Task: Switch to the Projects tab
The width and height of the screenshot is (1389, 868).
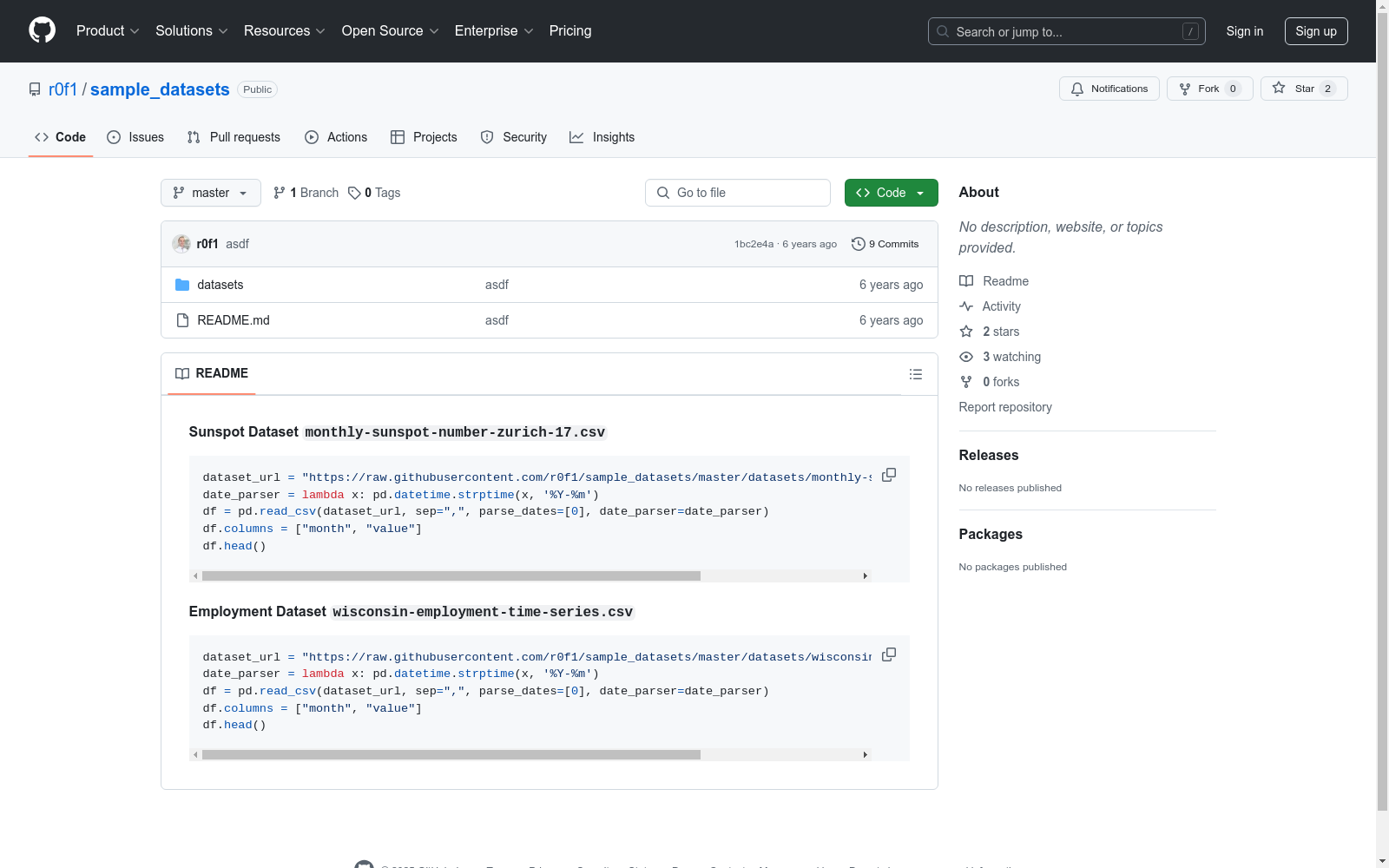Action: [424, 137]
